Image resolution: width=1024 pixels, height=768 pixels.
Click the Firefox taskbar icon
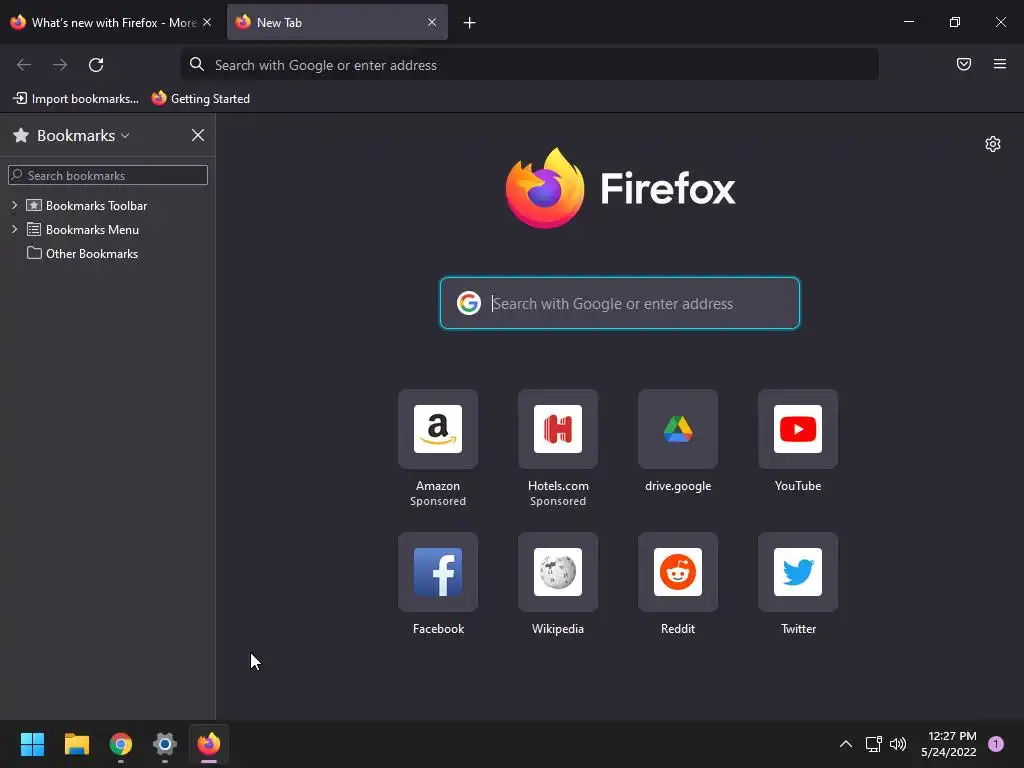click(x=209, y=744)
